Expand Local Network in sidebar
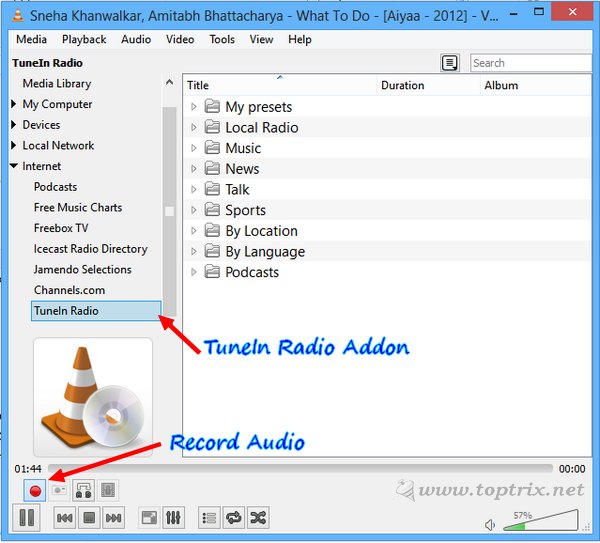The width and height of the screenshot is (600, 543). coord(14,145)
